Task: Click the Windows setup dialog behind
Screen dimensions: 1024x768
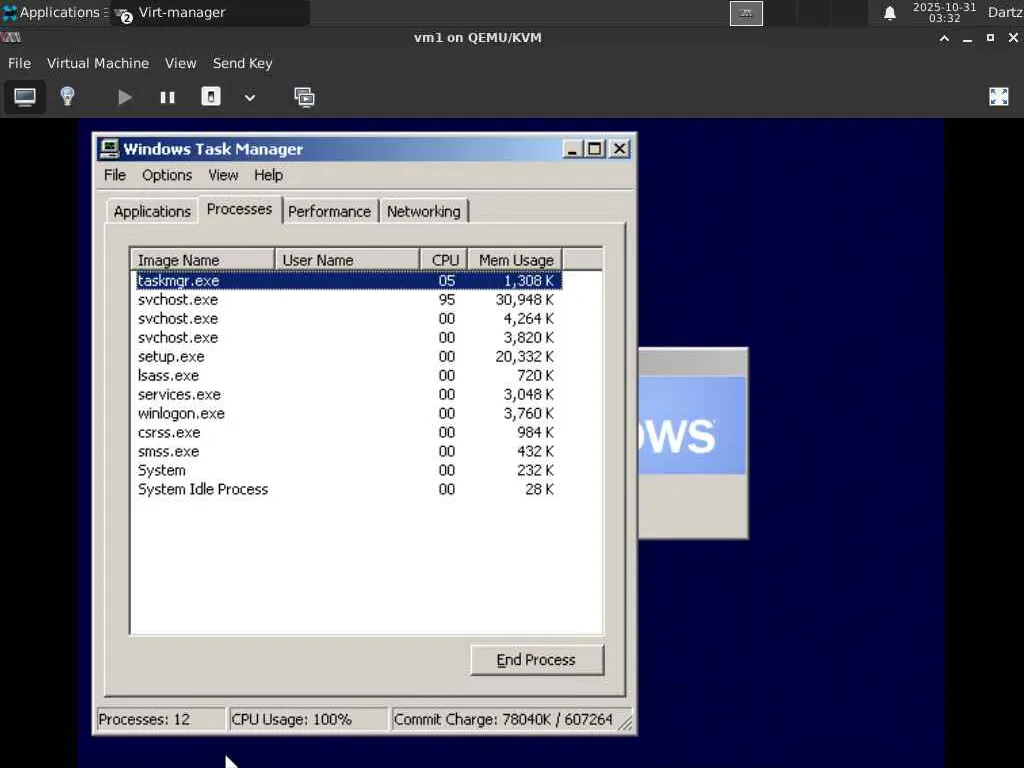Action: pyautogui.click(x=693, y=443)
